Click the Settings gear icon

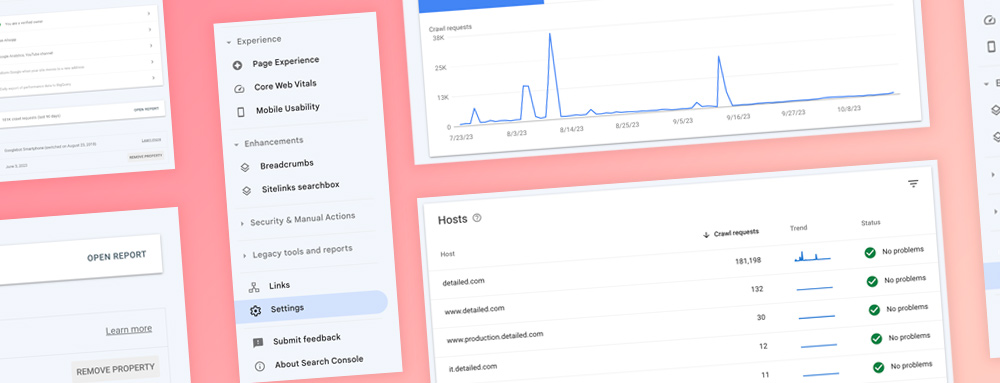coord(255,310)
